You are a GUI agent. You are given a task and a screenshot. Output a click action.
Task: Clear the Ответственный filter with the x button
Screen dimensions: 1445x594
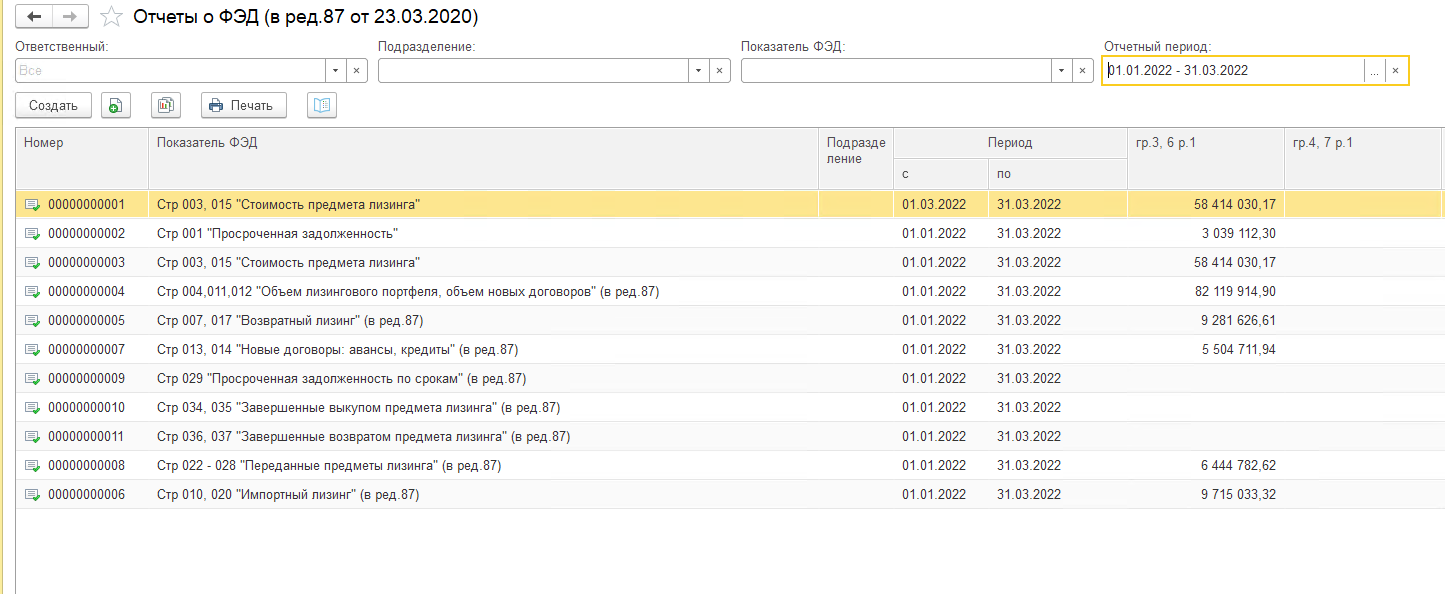pos(357,71)
